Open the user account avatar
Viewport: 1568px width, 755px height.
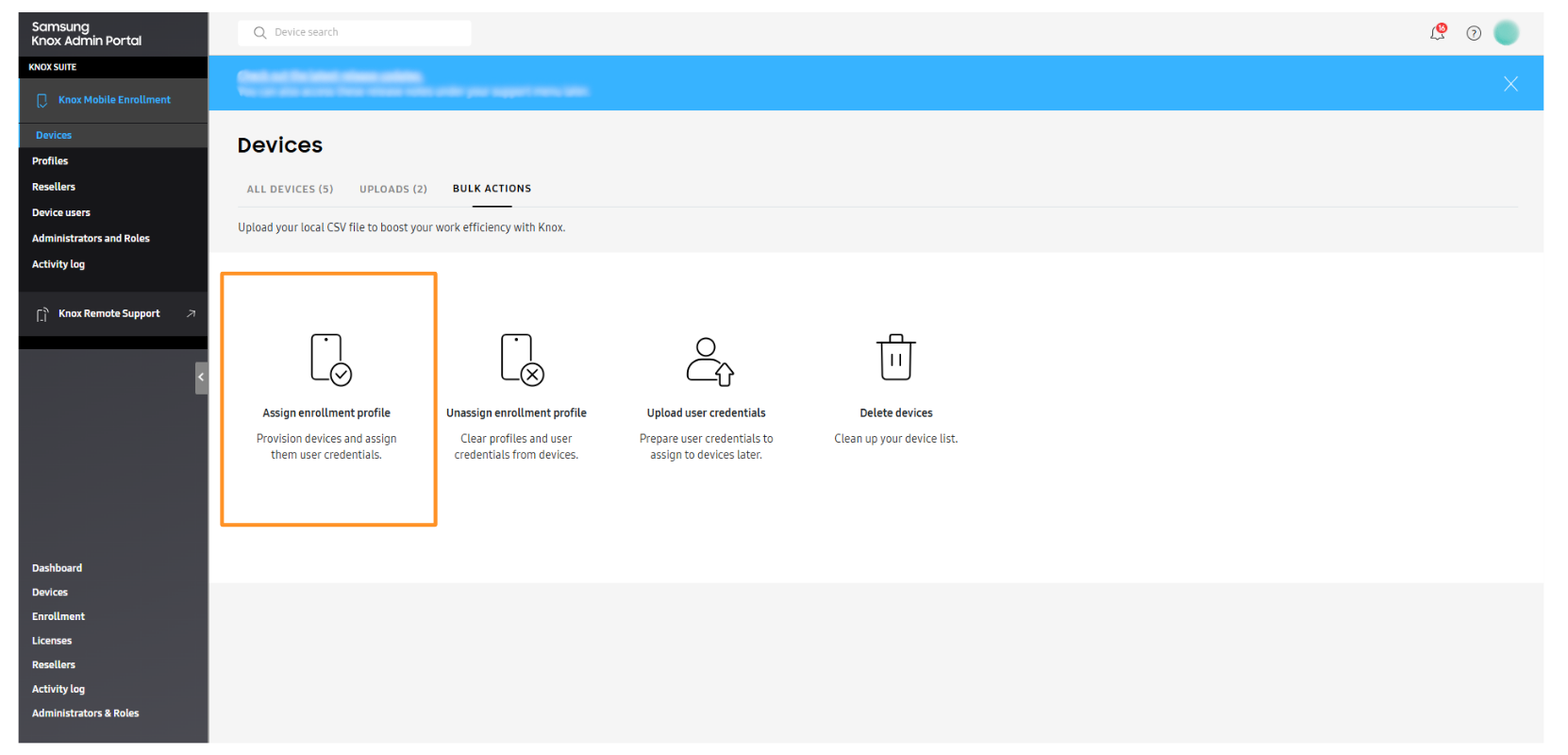1506,33
